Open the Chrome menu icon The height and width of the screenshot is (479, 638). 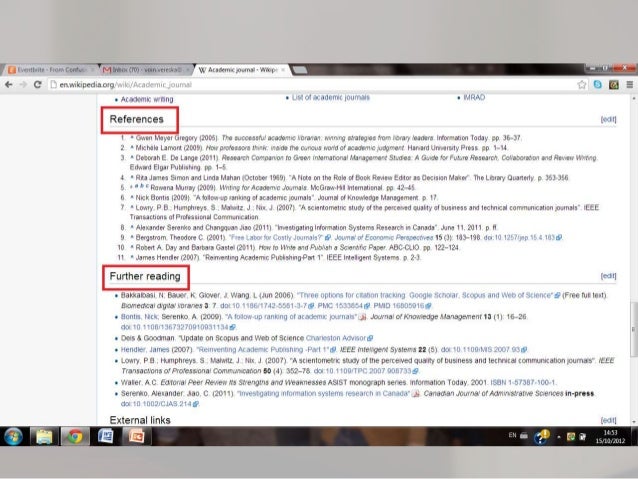(x=629, y=85)
